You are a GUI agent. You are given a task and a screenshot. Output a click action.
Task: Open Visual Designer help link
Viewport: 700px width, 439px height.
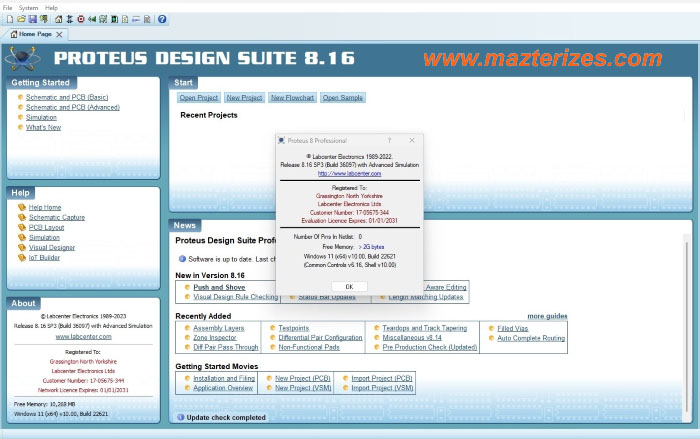[52, 247]
